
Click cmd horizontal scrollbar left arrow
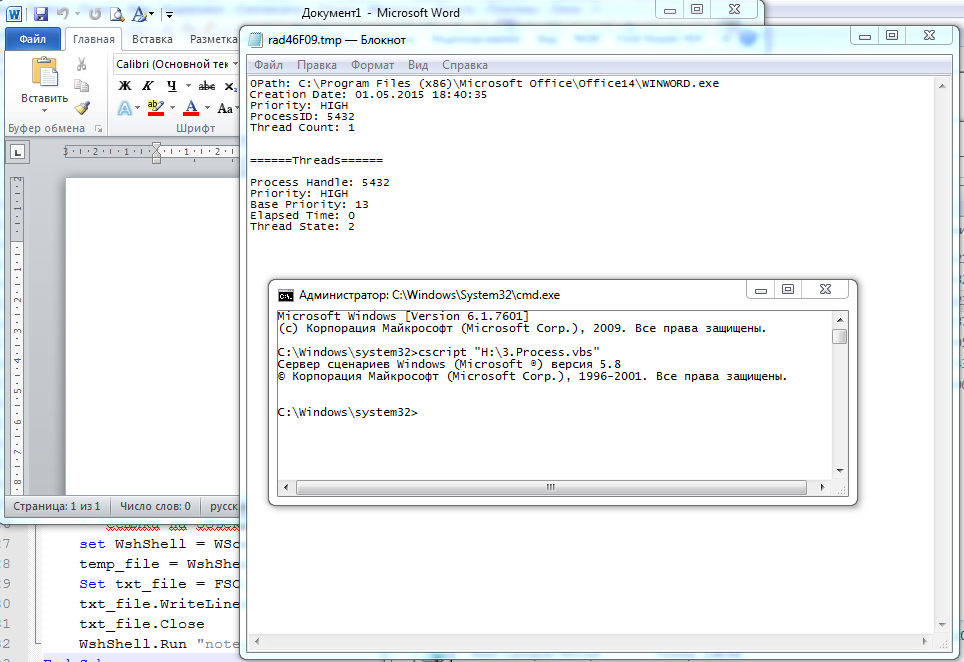285,487
